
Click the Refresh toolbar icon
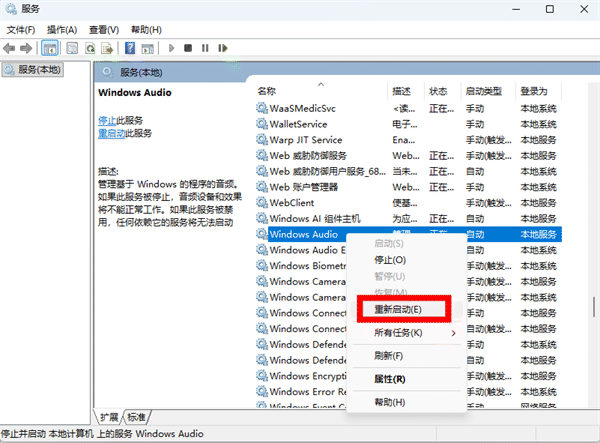(x=90, y=48)
